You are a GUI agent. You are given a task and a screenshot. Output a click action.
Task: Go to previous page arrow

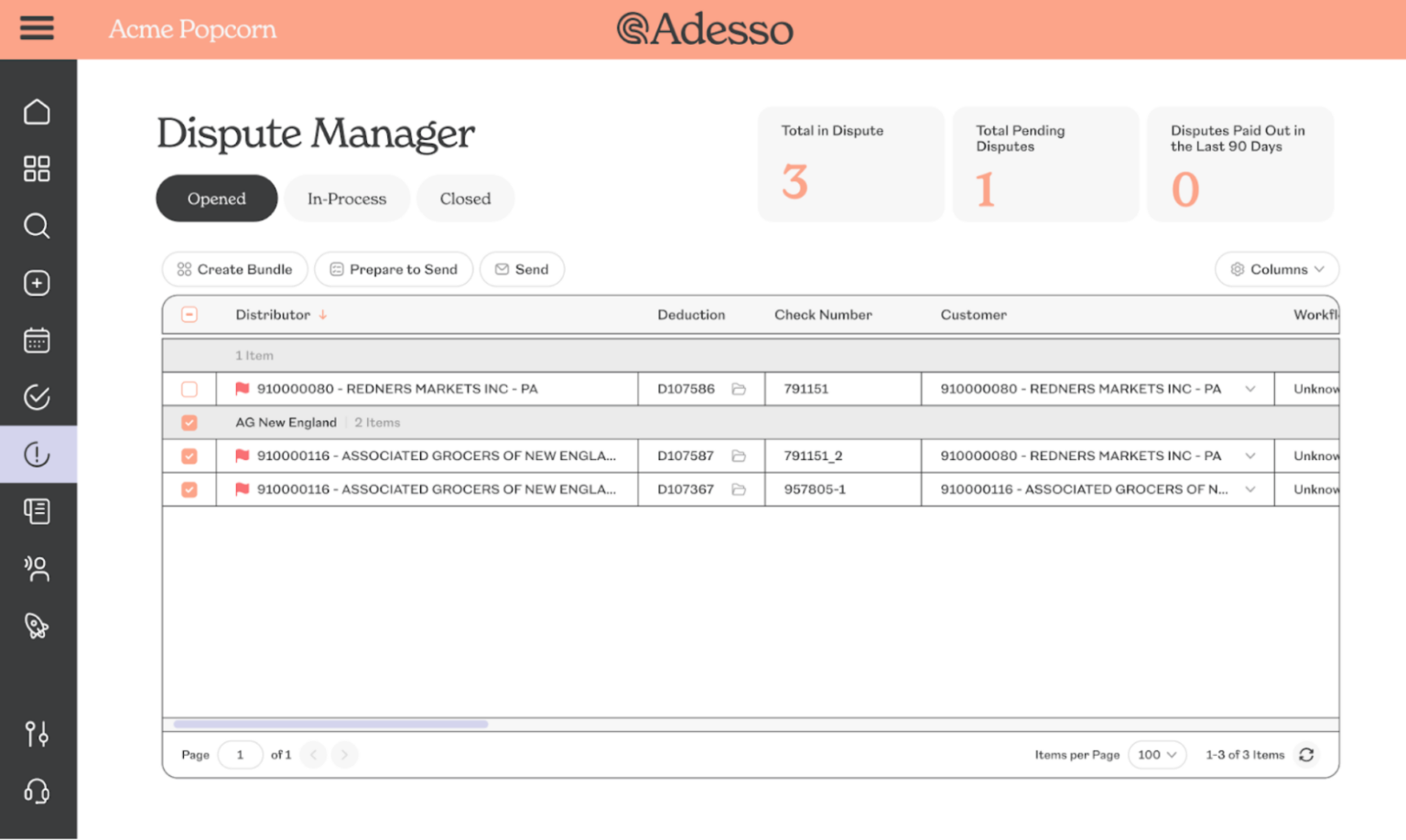pyautogui.click(x=314, y=755)
